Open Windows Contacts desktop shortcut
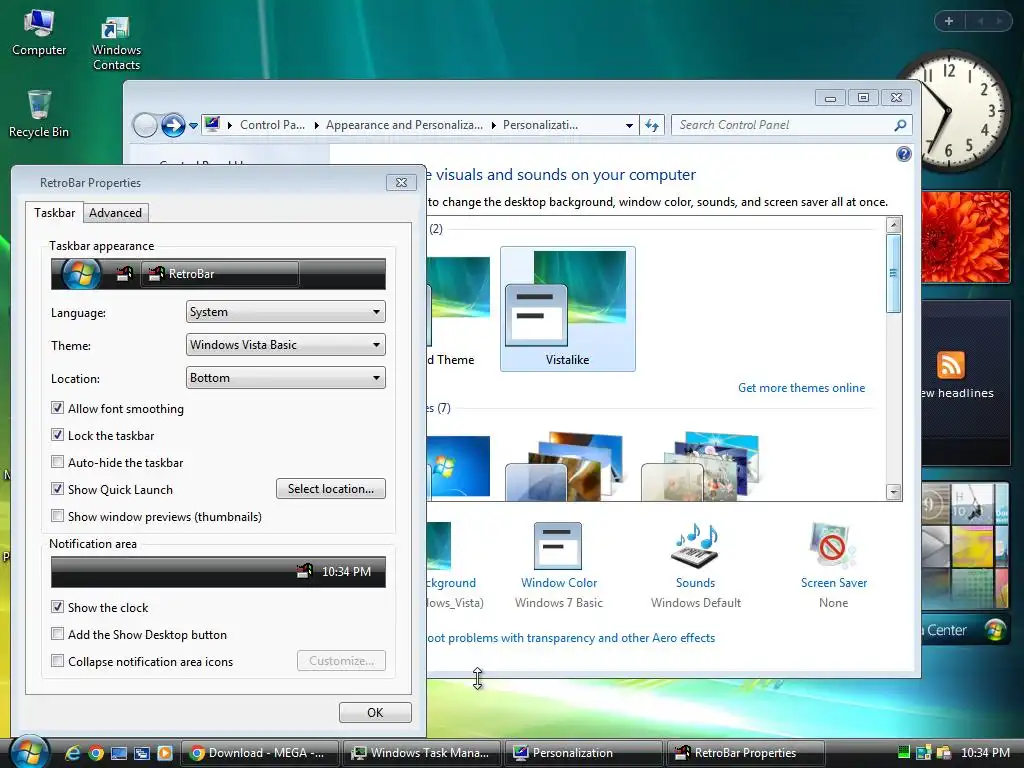Screen dimensions: 1024x768 [116, 43]
